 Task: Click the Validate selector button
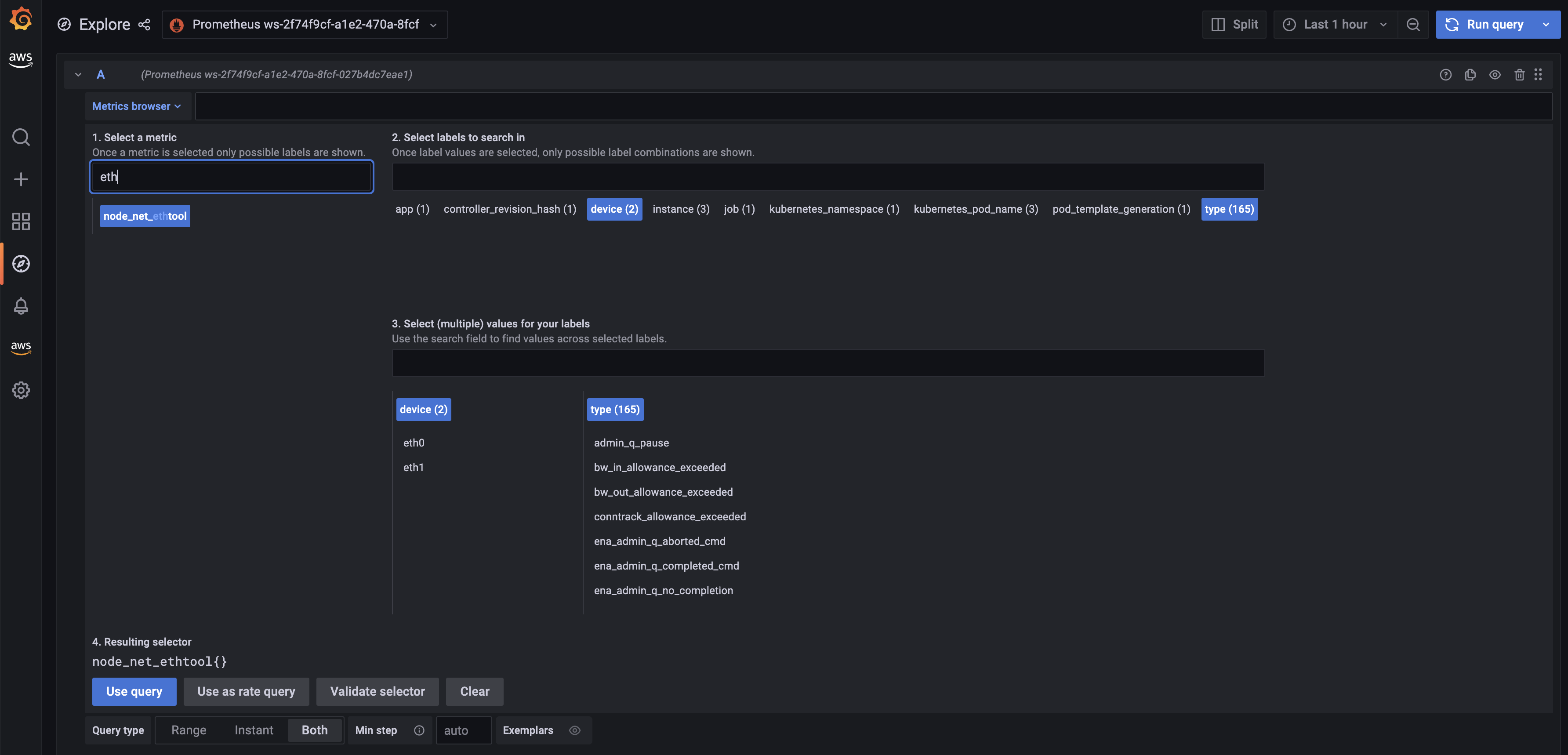[x=378, y=691]
